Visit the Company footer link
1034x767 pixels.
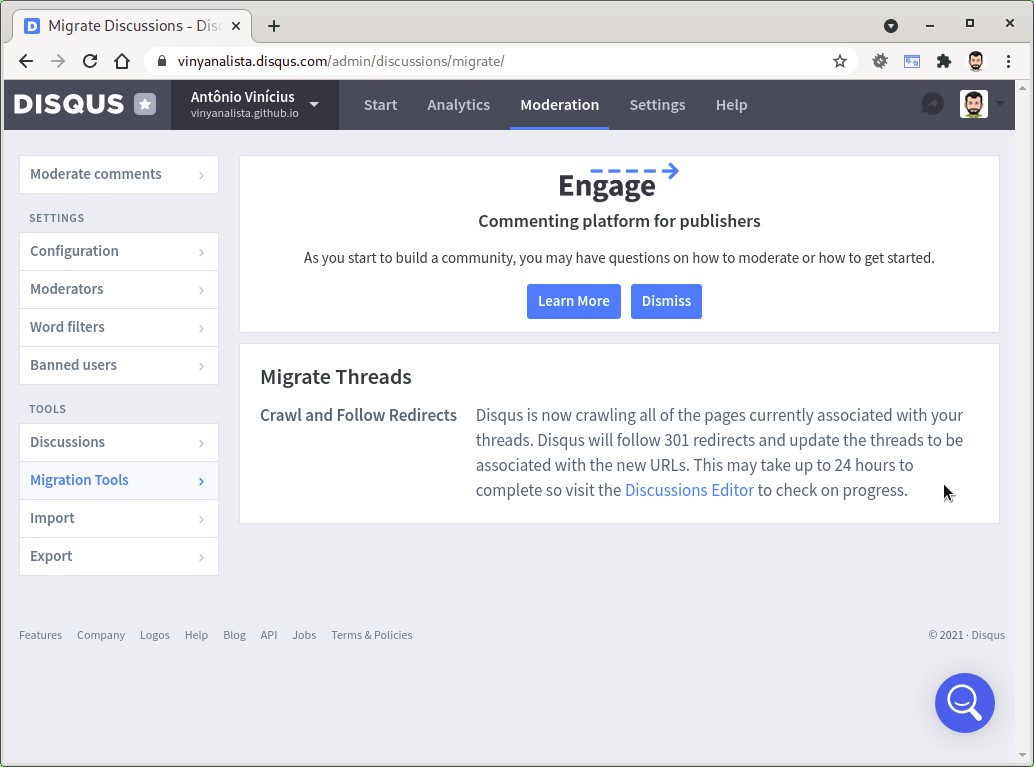click(101, 635)
